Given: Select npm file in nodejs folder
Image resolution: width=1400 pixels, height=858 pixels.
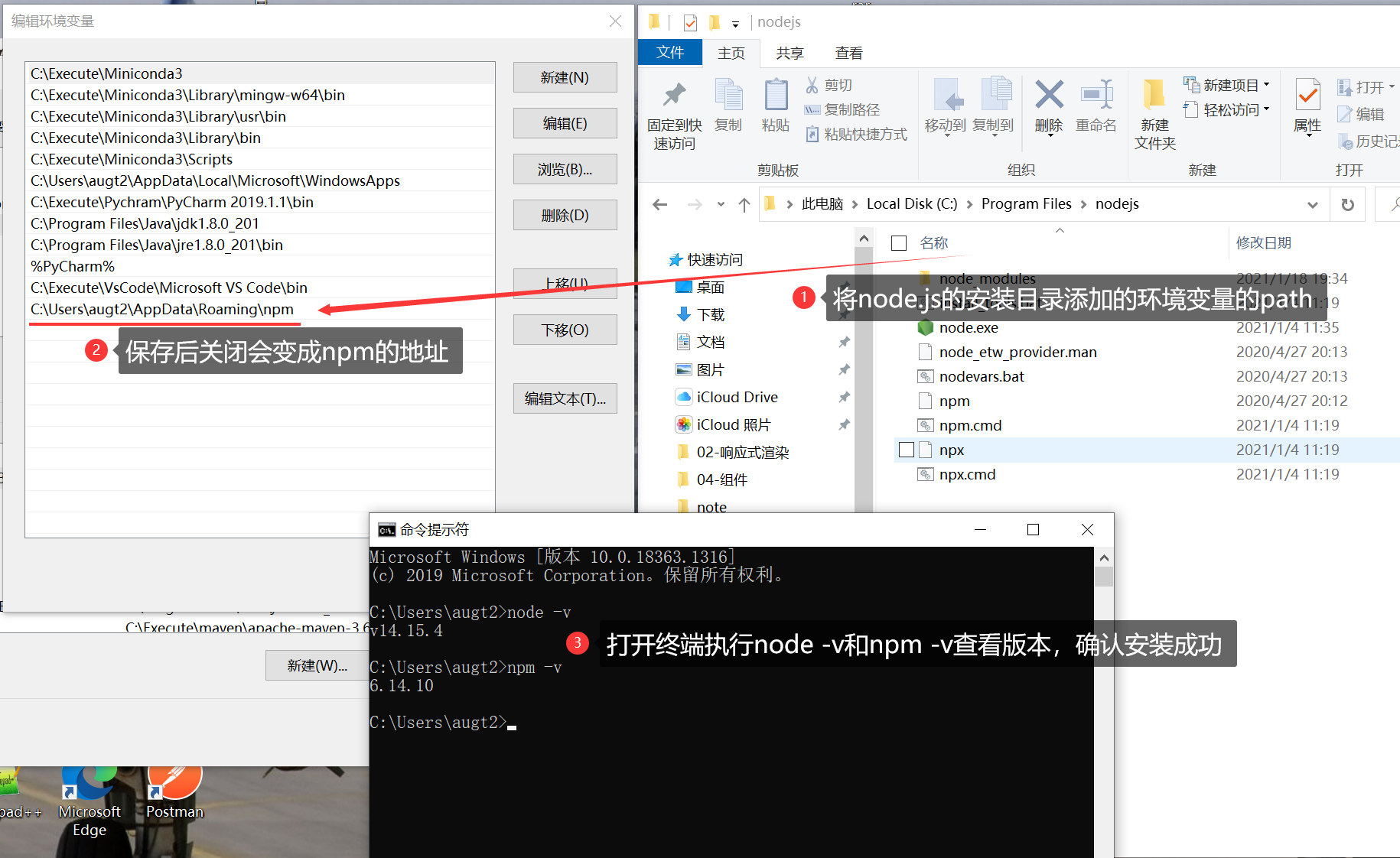Looking at the screenshot, I should [944, 401].
